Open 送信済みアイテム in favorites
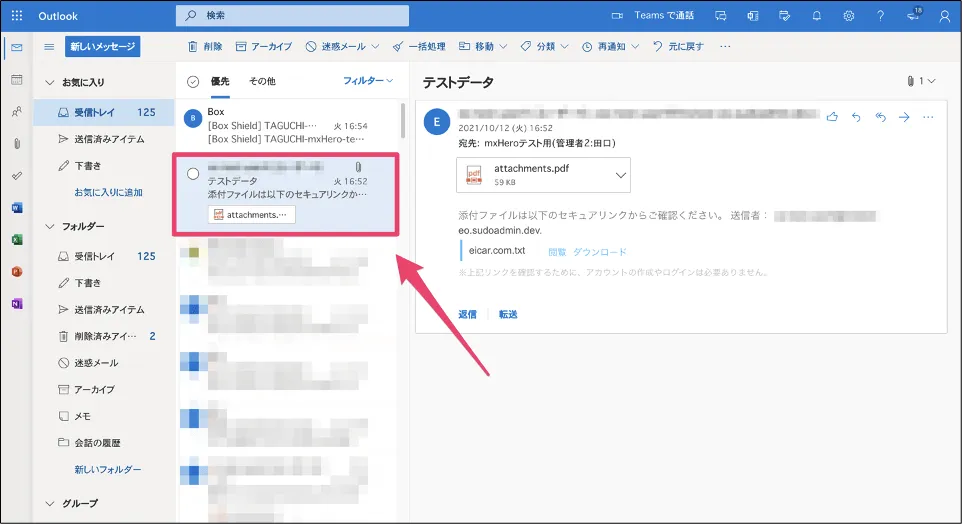 click(x=104, y=139)
